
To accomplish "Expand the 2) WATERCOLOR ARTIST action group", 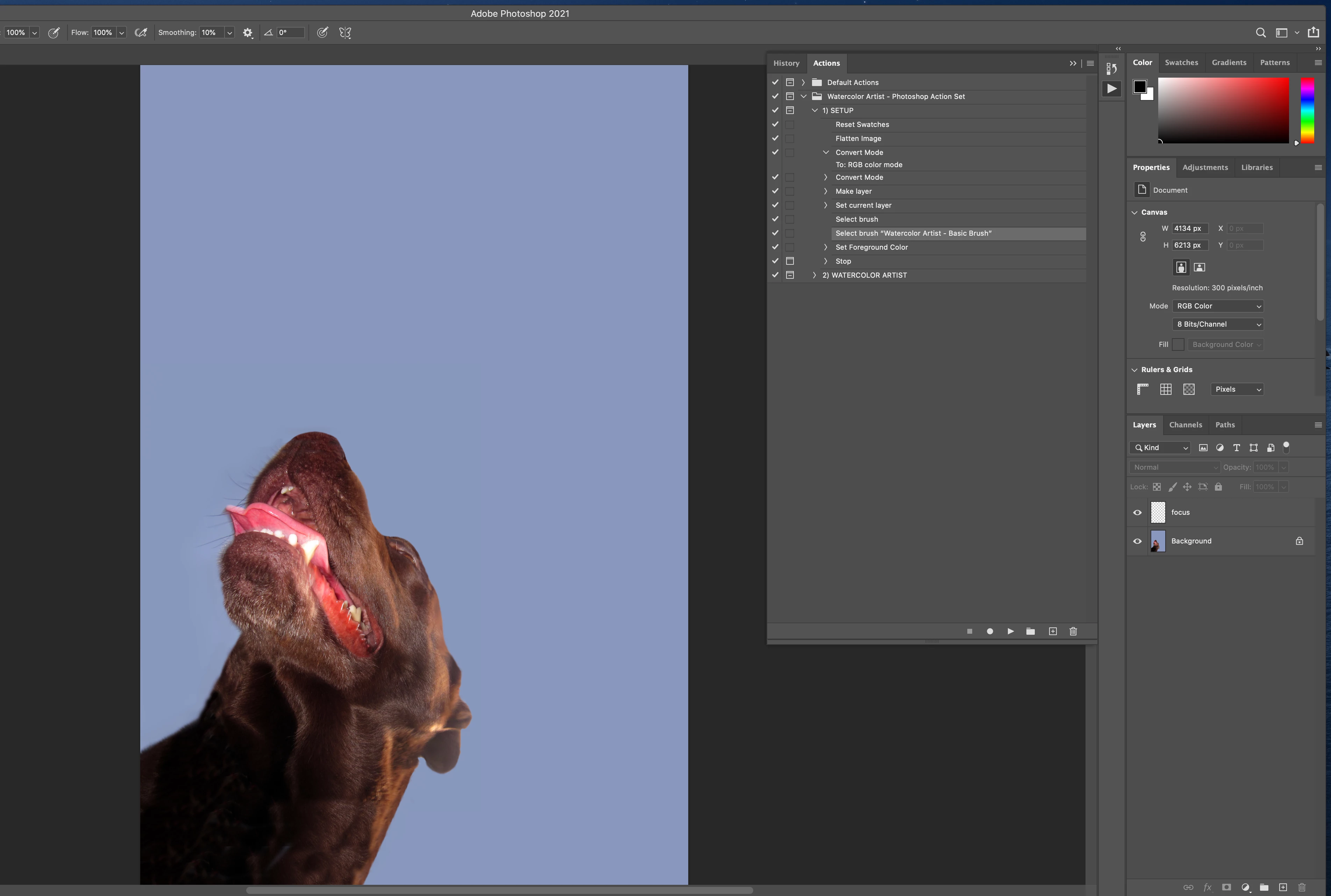I will pyautogui.click(x=814, y=276).
